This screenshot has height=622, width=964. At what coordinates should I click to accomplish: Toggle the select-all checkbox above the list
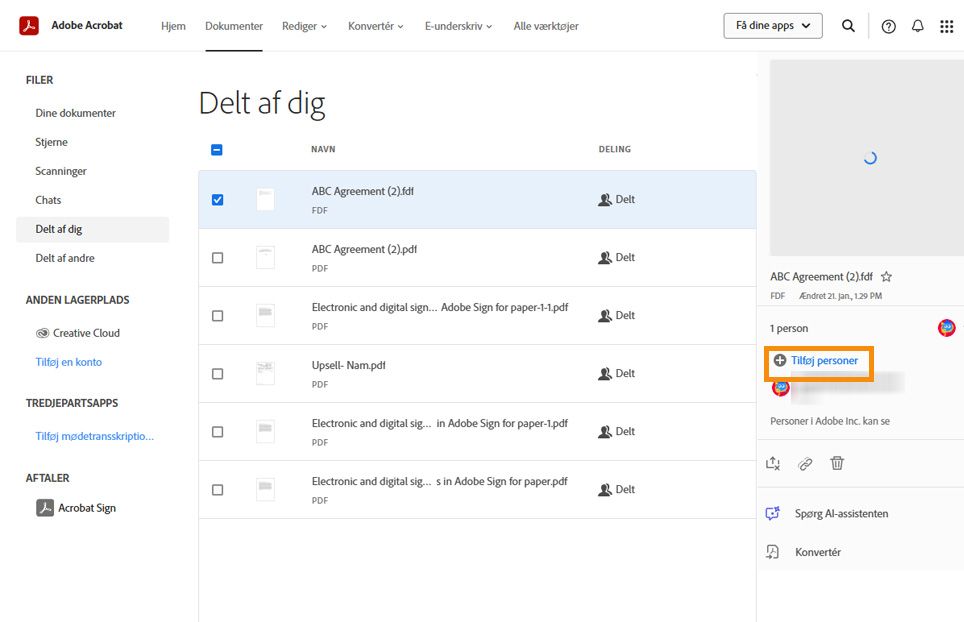[217, 148]
